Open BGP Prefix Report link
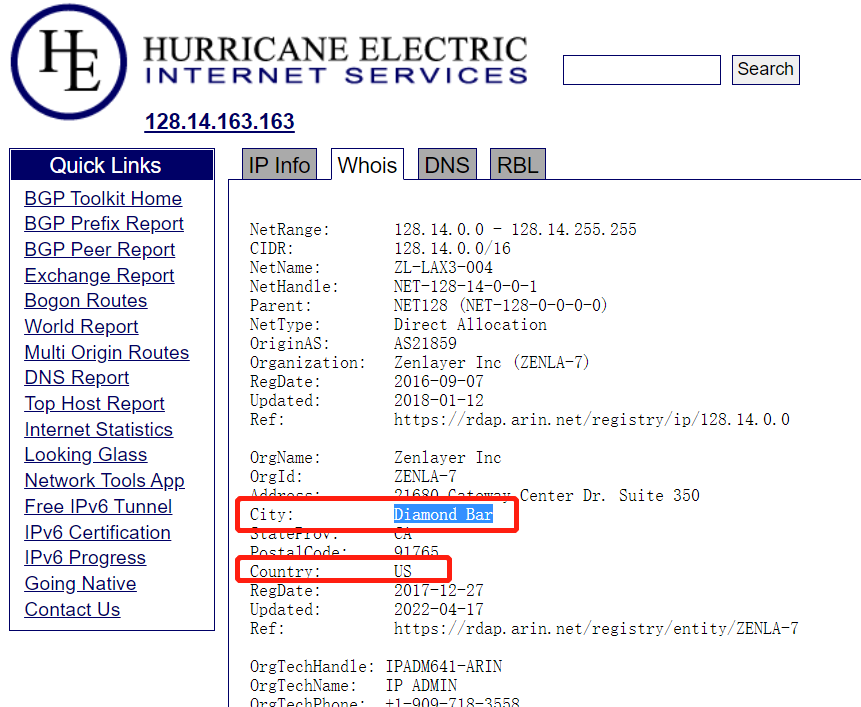The image size is (861, 707). [x=104, y=223]
